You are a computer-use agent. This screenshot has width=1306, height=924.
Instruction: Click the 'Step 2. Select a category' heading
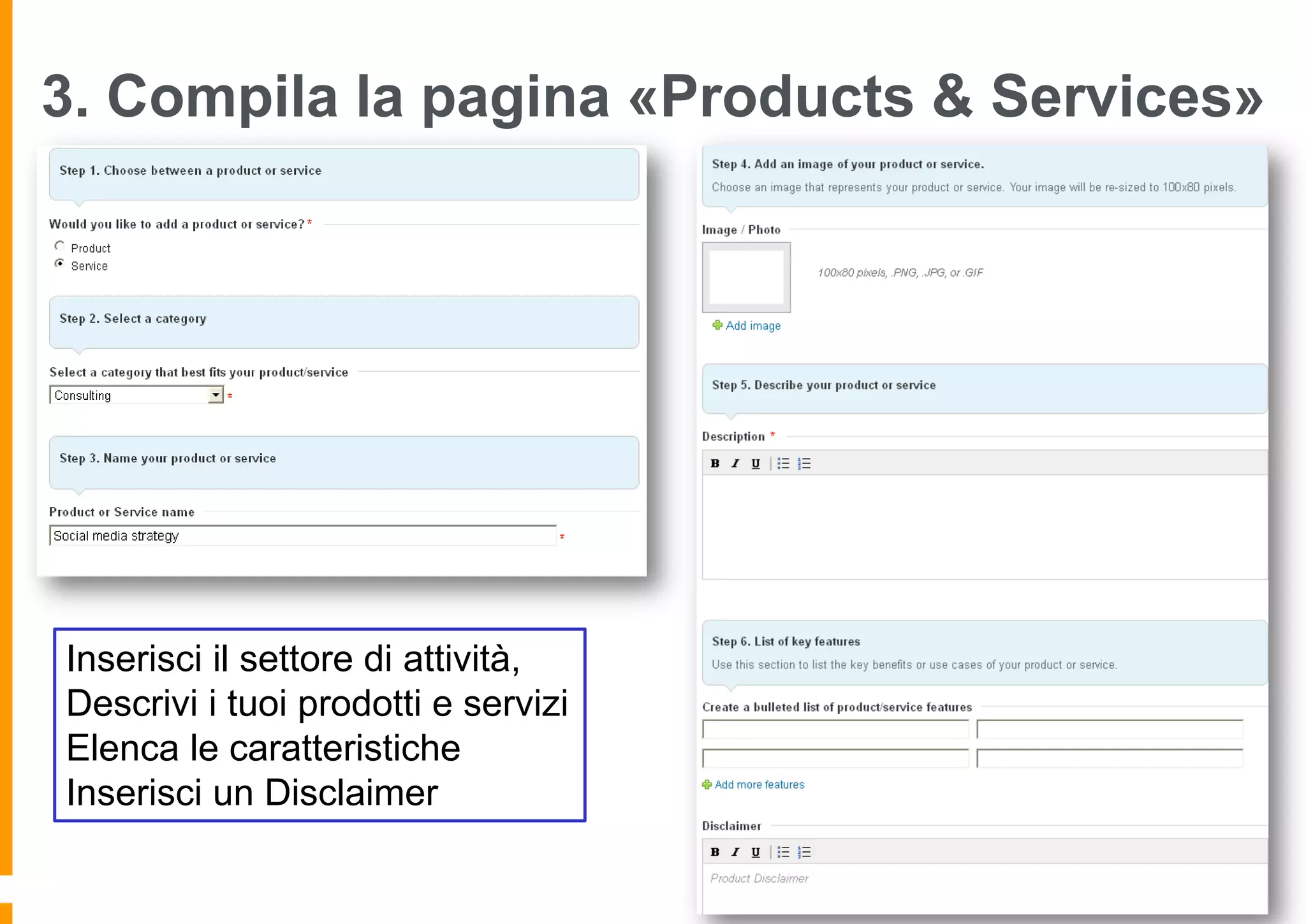coord(133,319)
